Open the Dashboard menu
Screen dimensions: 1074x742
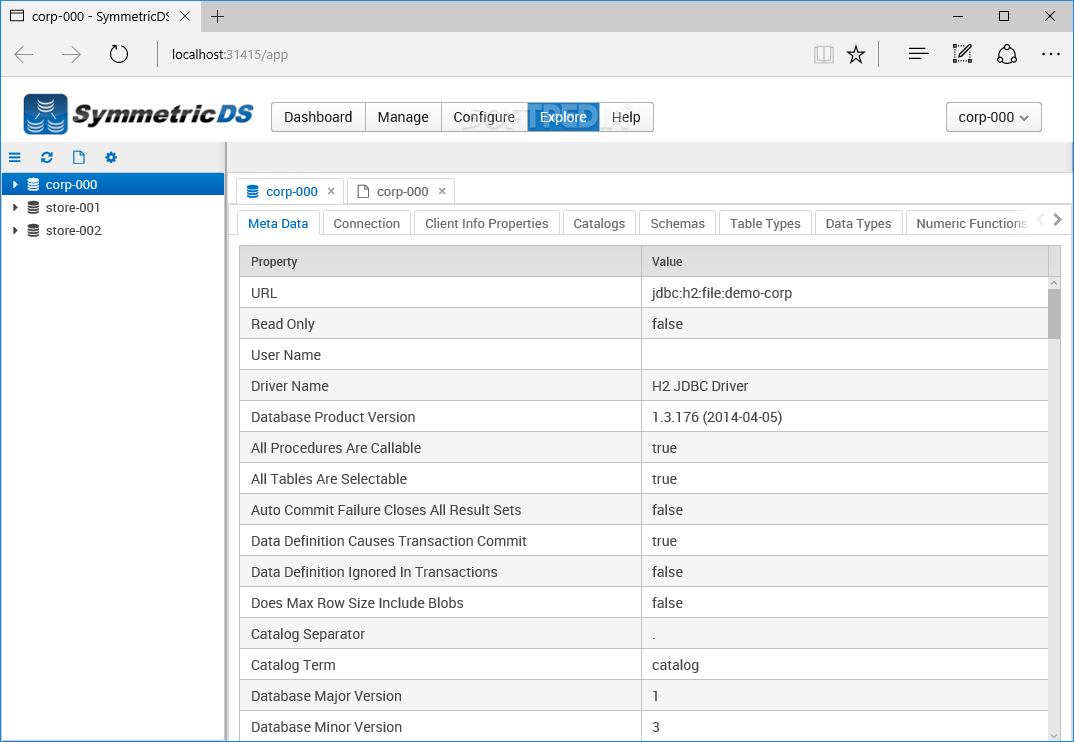point(318,117)
